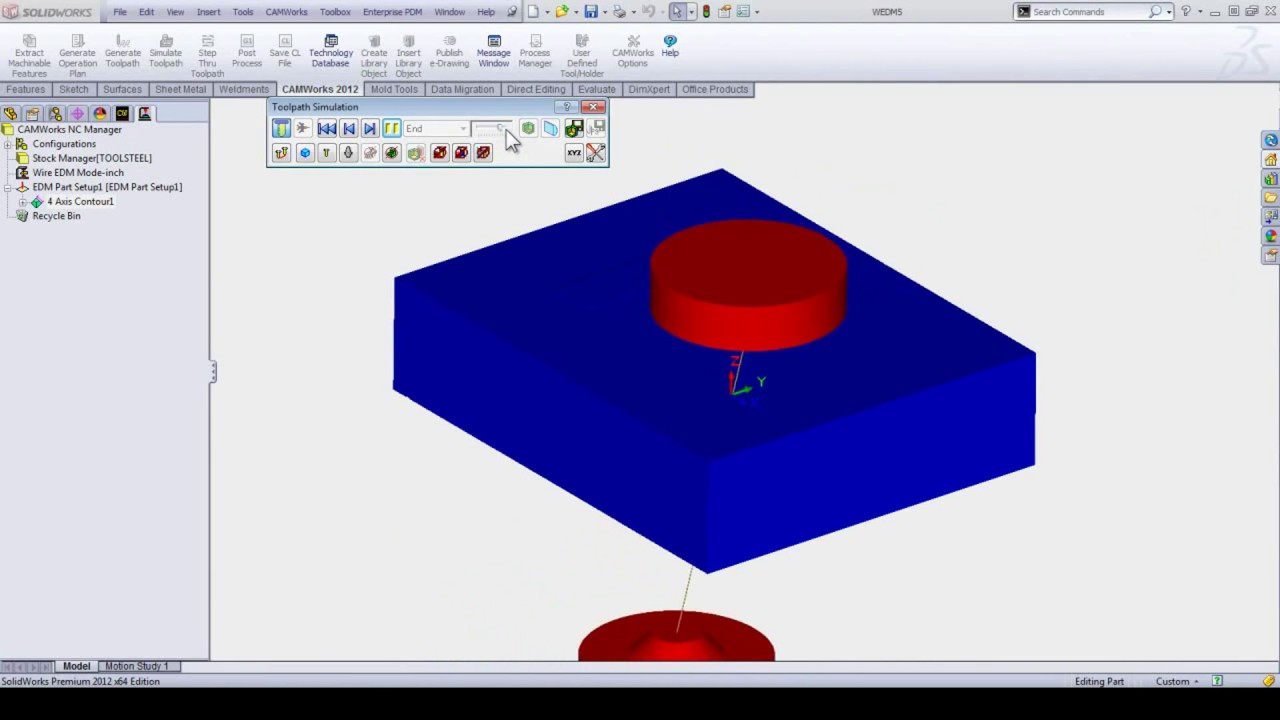Click Simulate Toolpath icon
This screenshot has width=1280, height=720.
(166, 41)
